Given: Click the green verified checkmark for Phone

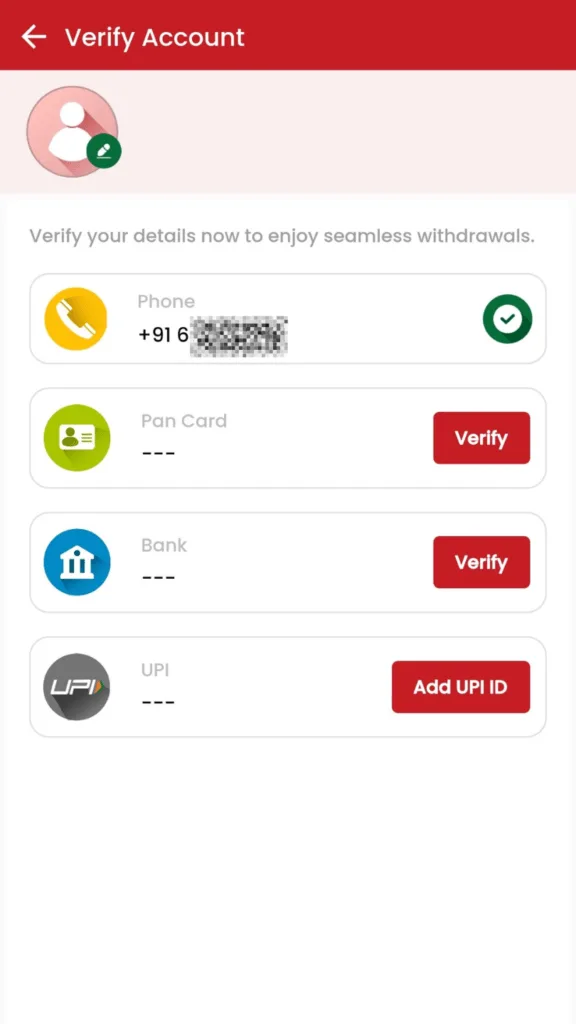Looking at the screenshot, I should click(x=507, y=319).
